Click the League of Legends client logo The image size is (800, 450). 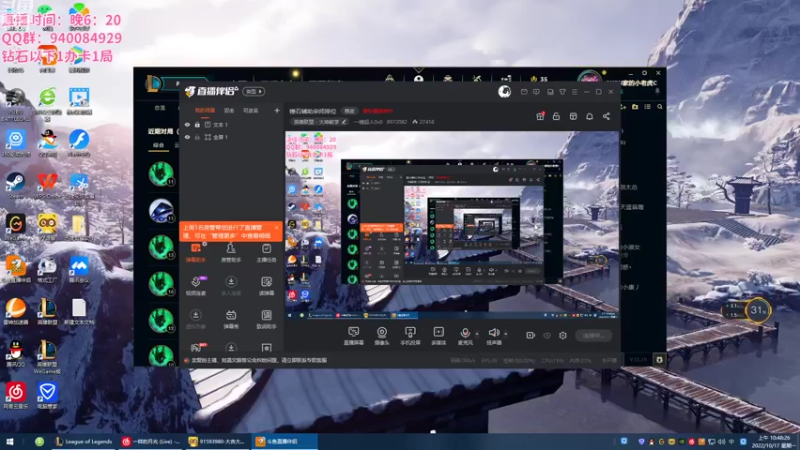pyautogui.click(x=153, y=83)
